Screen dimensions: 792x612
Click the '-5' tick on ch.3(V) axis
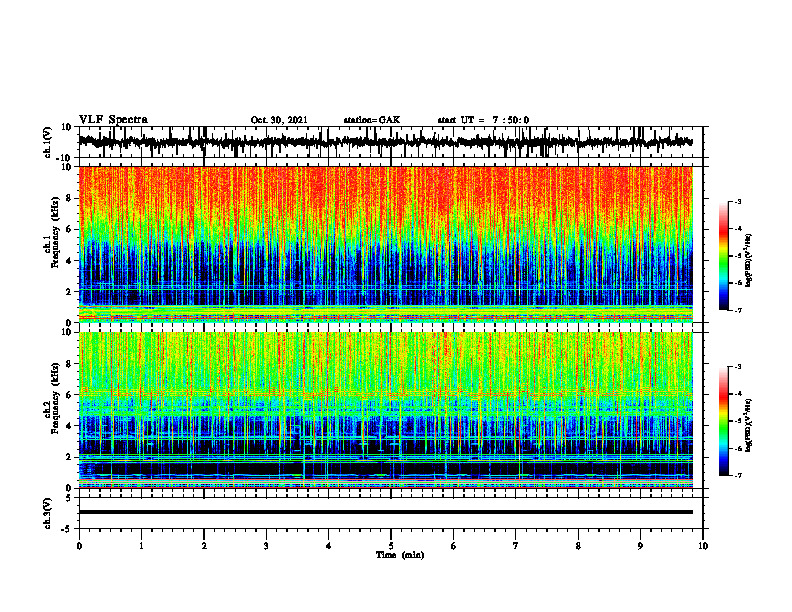pyautogui.click(x=67, y=529)
